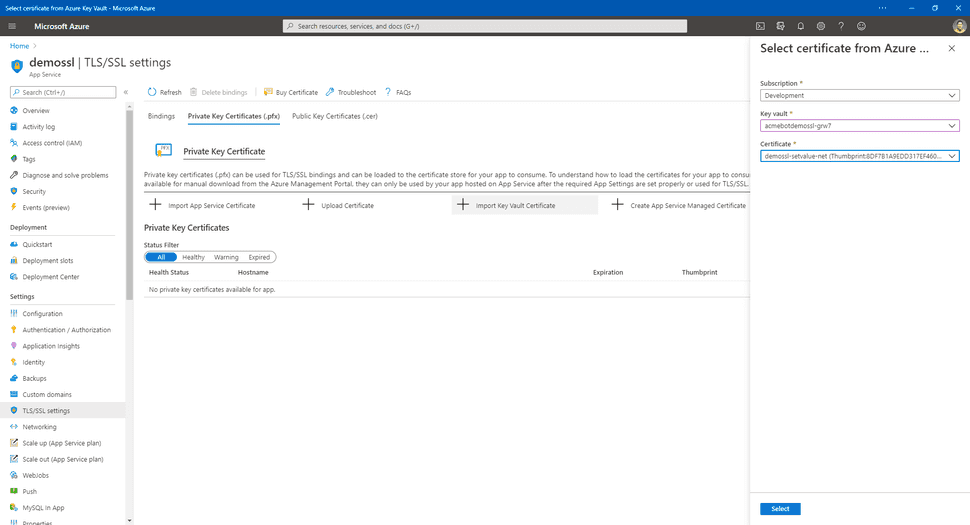Open the user account avatar
The width and height of the screenshot is (970, 525).
(x=959, y=26)
